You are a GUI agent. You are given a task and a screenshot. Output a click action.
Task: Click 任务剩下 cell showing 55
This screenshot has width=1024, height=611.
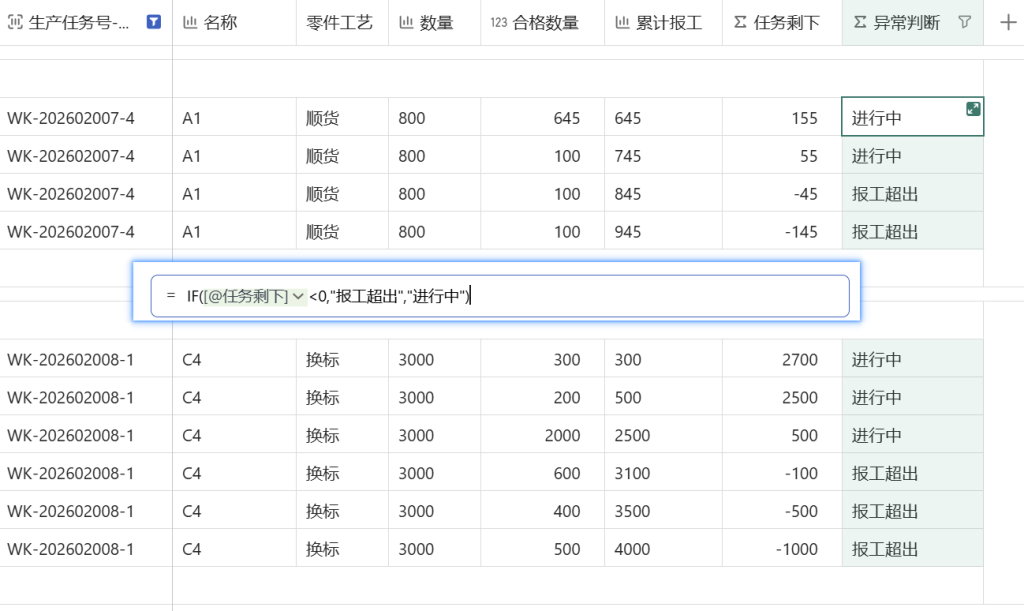coord(782,155)
